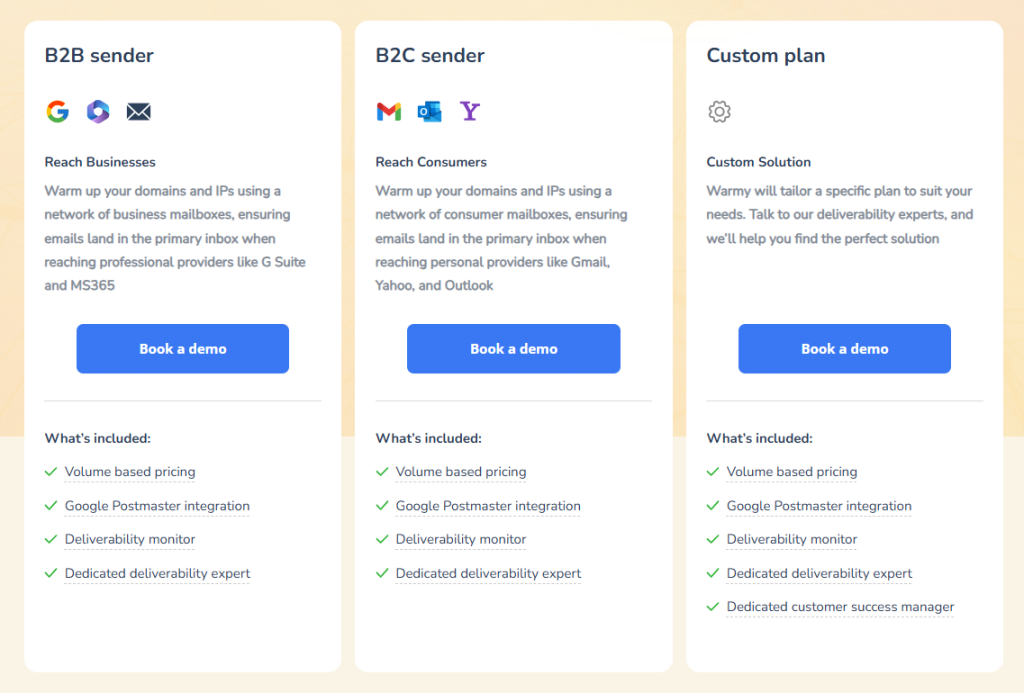Click the Microsoft 365 icon in B2B sender
Viewport: 1024px width, 693px height.
pyautogui.click(x=98, y=112)
